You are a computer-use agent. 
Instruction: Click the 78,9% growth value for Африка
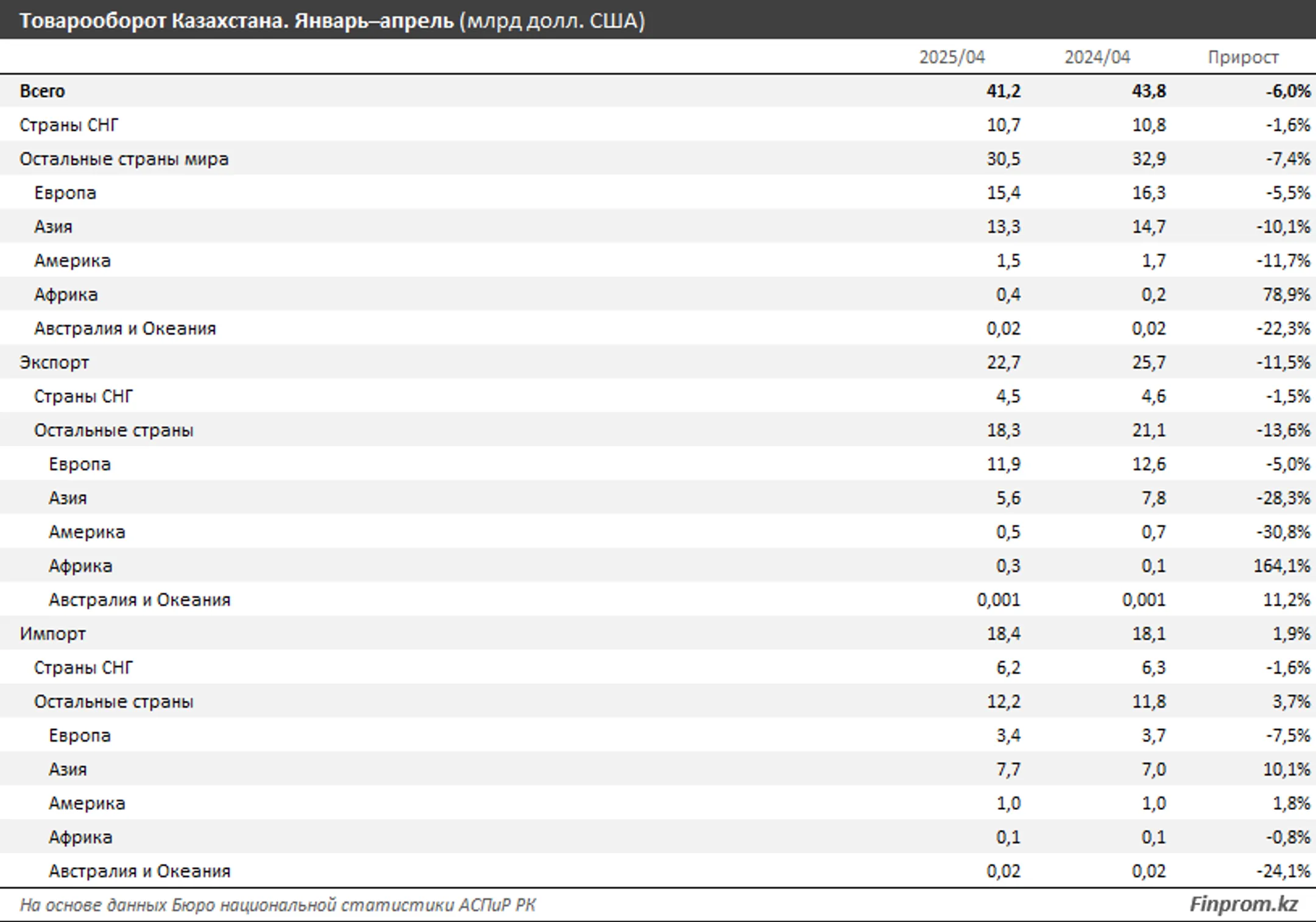click(x=1286, y=295)
